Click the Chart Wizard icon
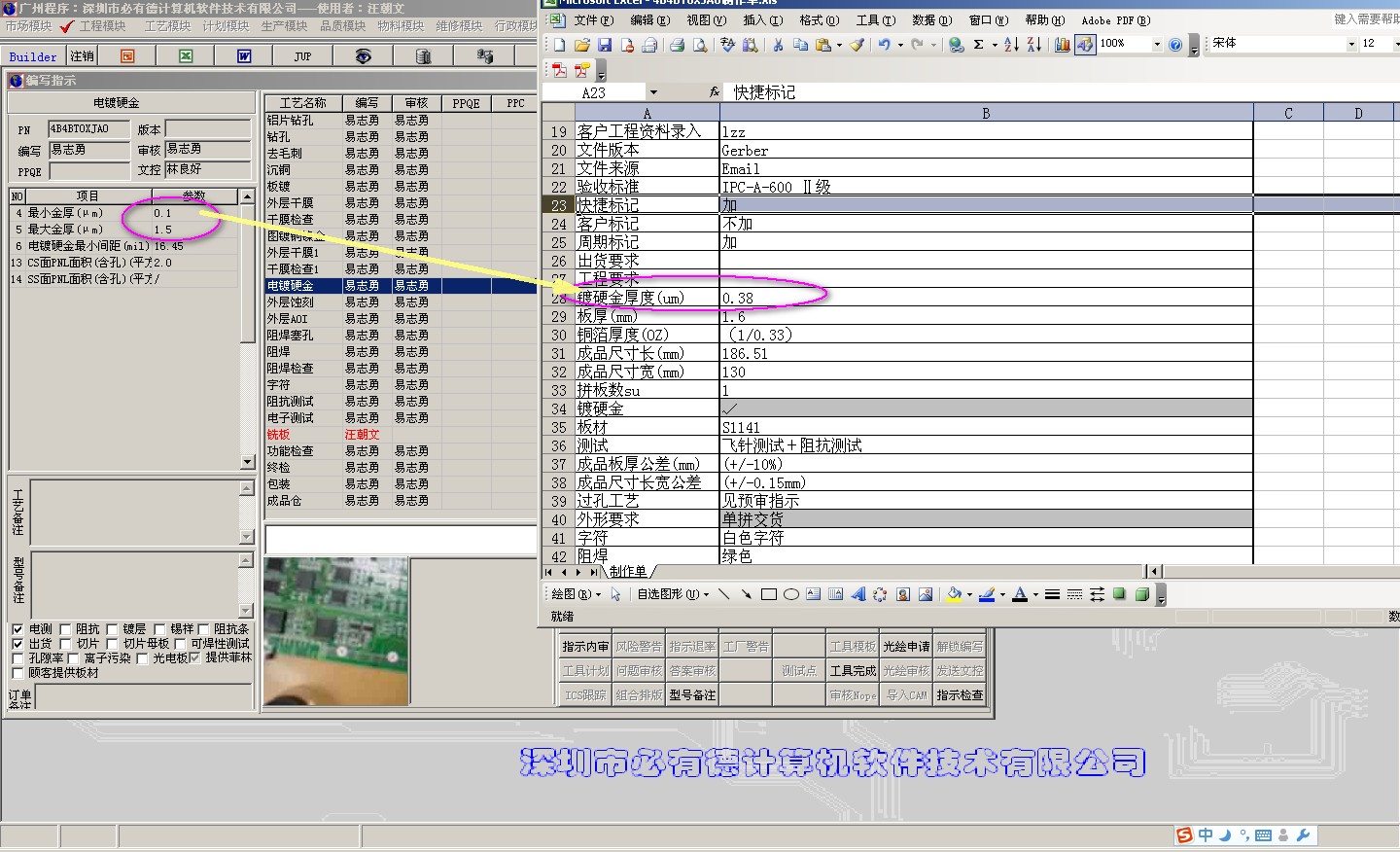This screenshot has height=852, width=1400. (1062, 45)
